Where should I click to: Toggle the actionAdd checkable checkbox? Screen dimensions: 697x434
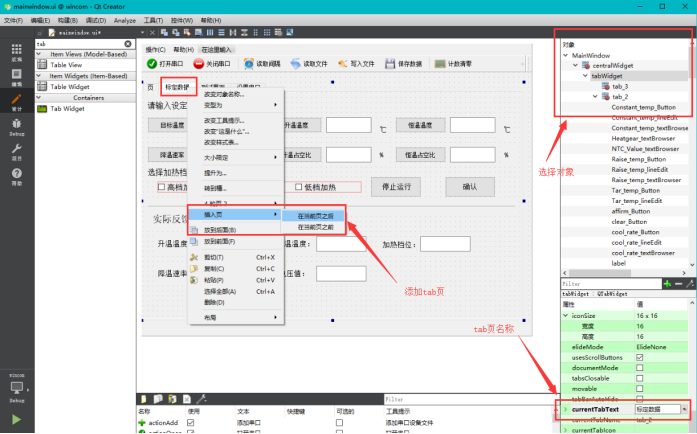coord(339,422)
